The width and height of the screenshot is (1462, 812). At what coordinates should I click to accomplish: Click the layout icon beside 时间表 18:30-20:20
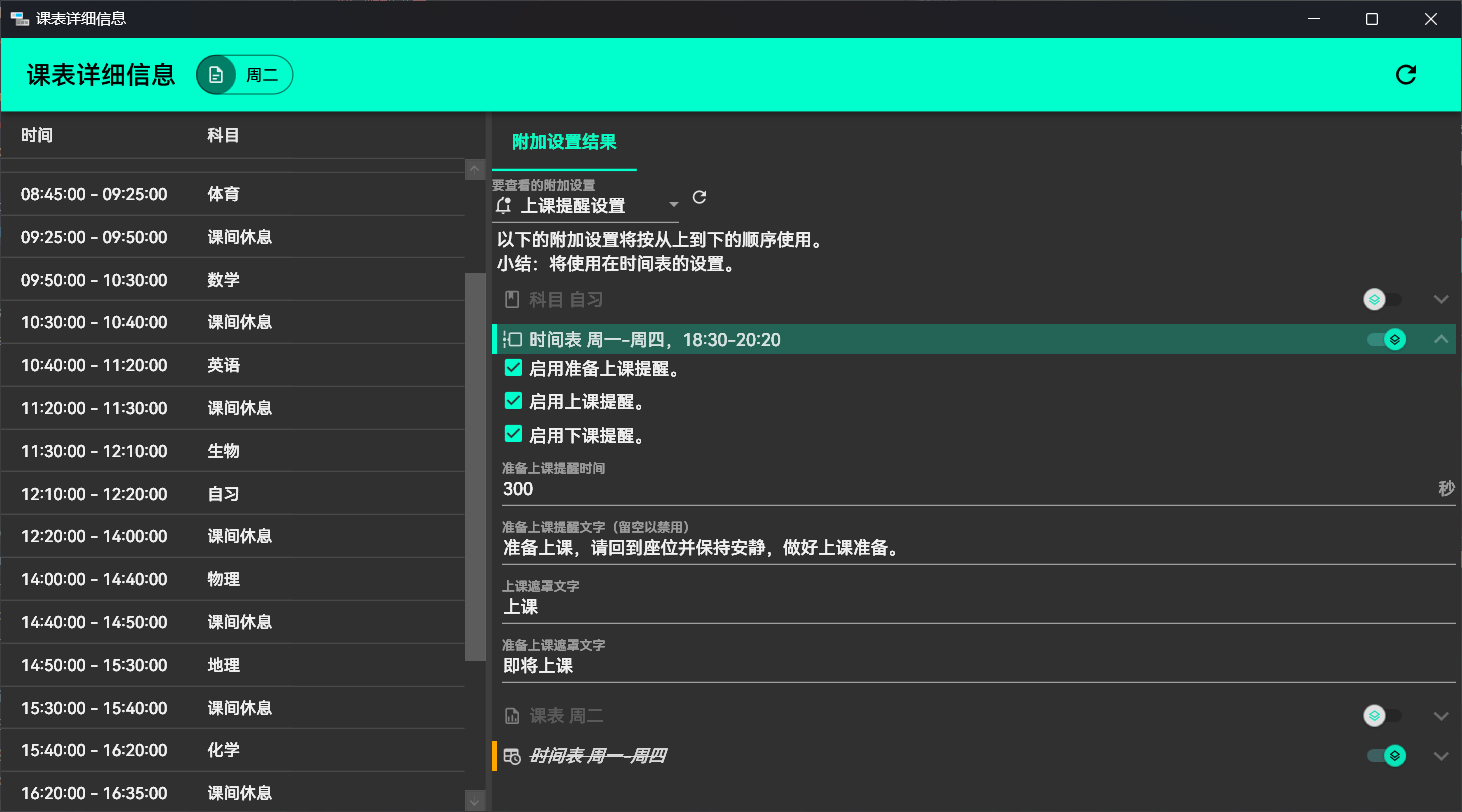coord(512,340)
